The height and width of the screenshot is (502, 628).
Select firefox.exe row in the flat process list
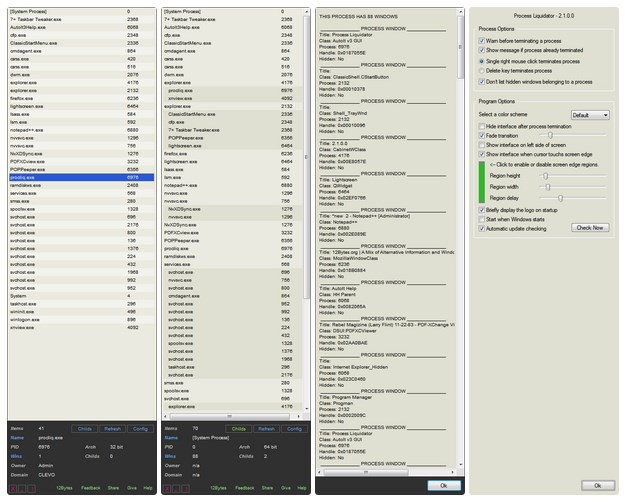(x=81, y=99)
